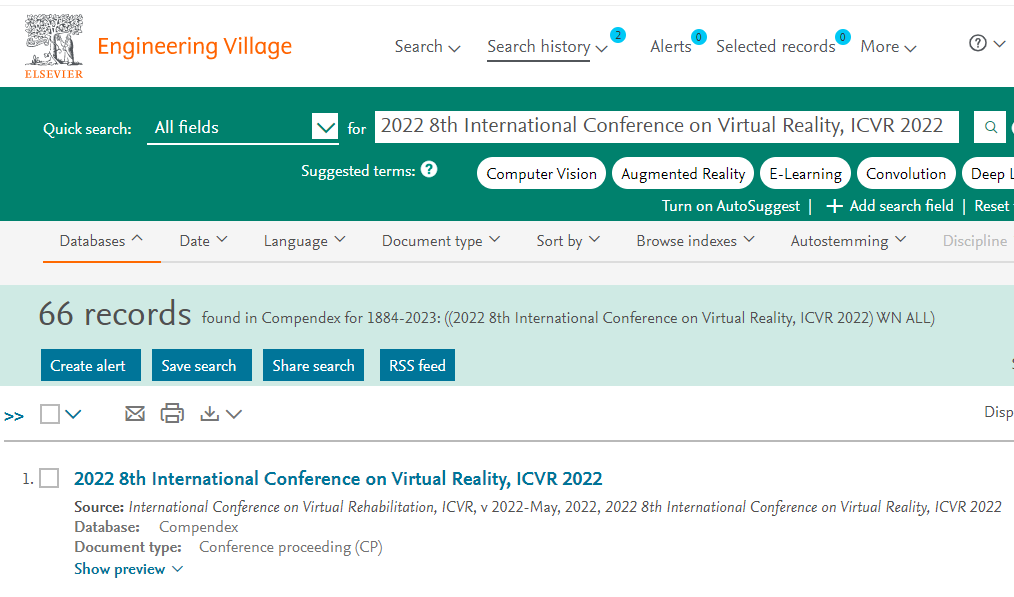The image size is (1014, 597).
Task: Add suggested term Computer Vision
Action: pyautogui.click(x=541, y=173)
